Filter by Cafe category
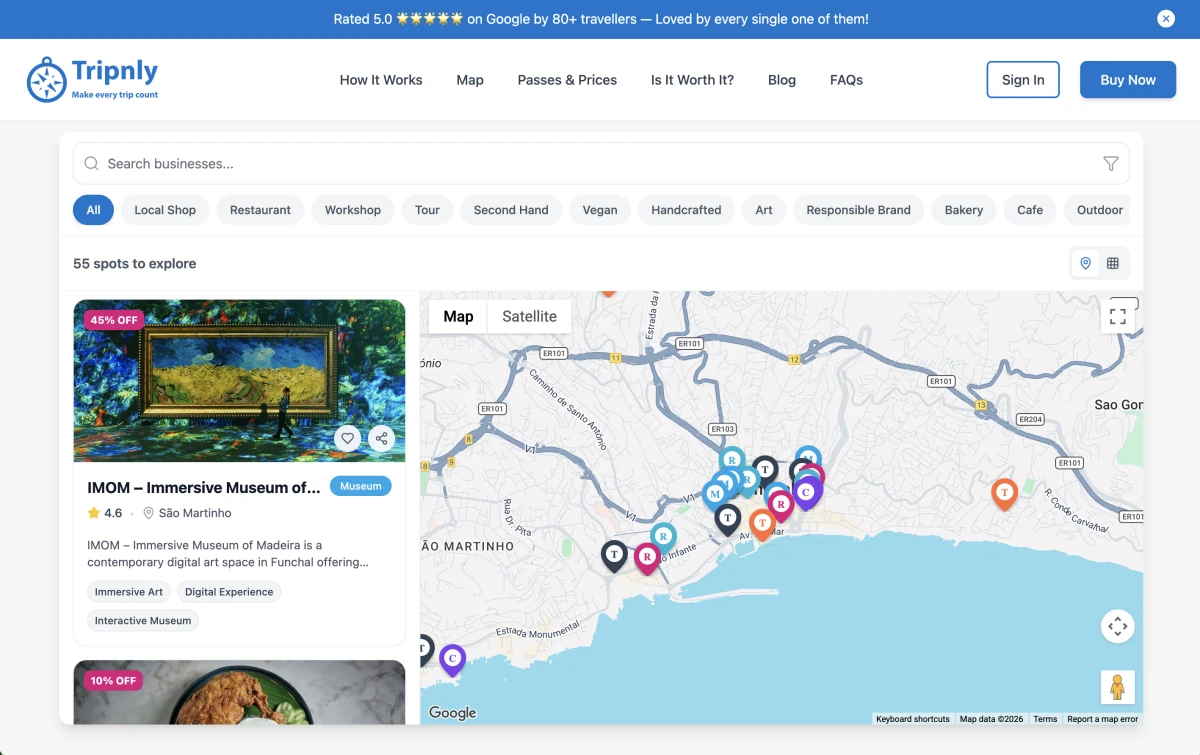 1030,210
